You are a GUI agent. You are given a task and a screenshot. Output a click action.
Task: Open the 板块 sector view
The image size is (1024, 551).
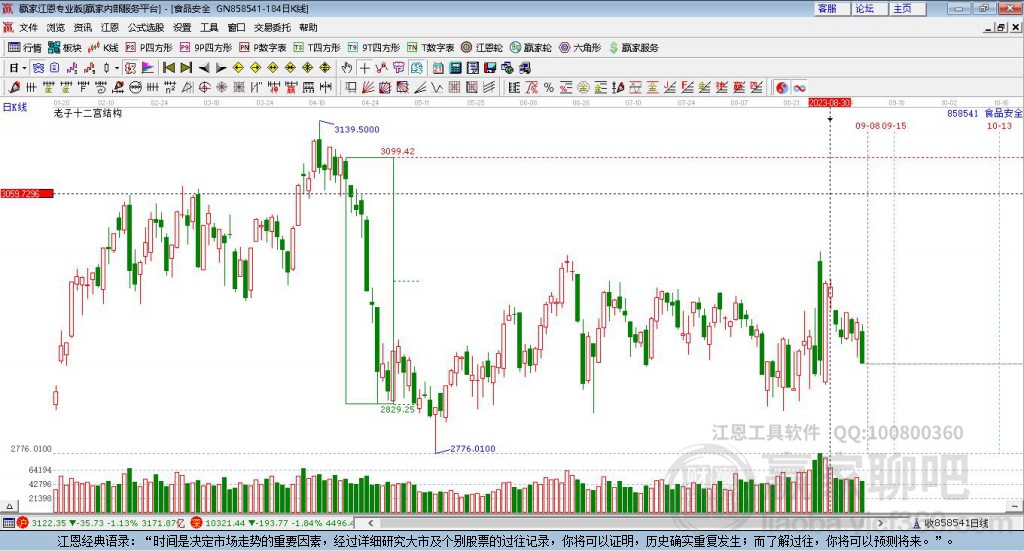click(x=64, y=48)
